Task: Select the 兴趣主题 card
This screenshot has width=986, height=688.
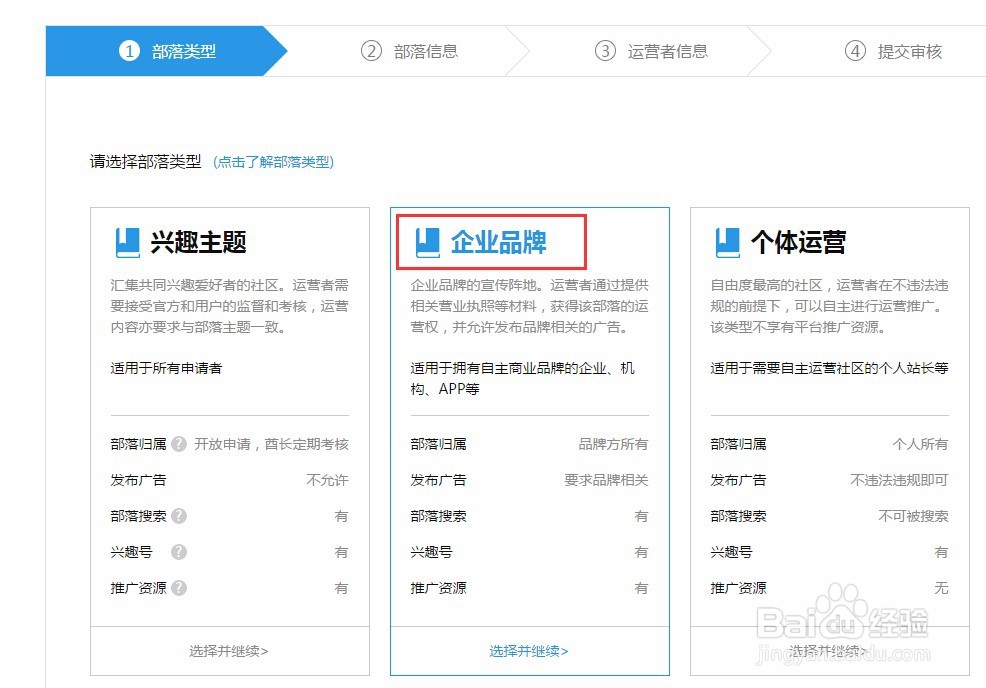Action: pyautogui.click(x=230, y=400)
